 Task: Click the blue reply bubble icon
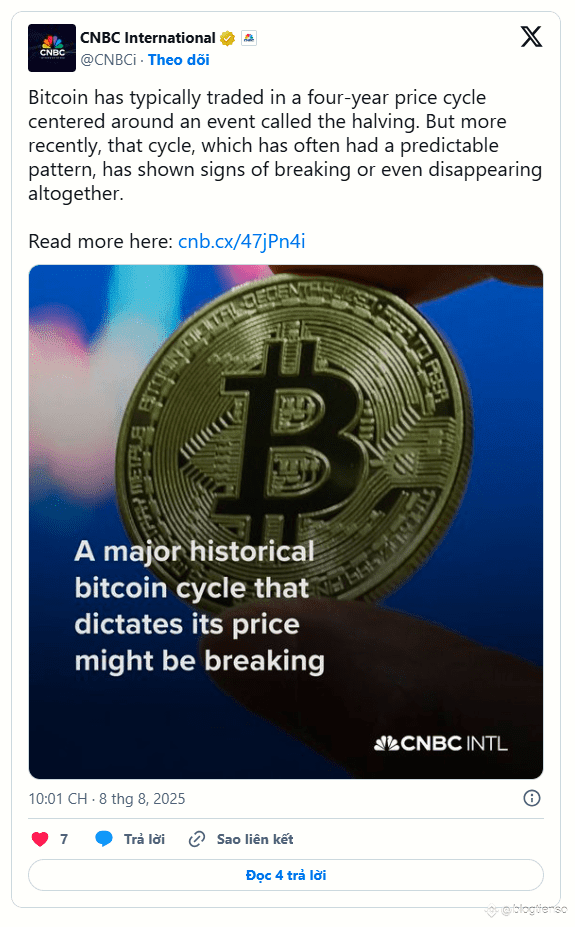pos(104,839)
